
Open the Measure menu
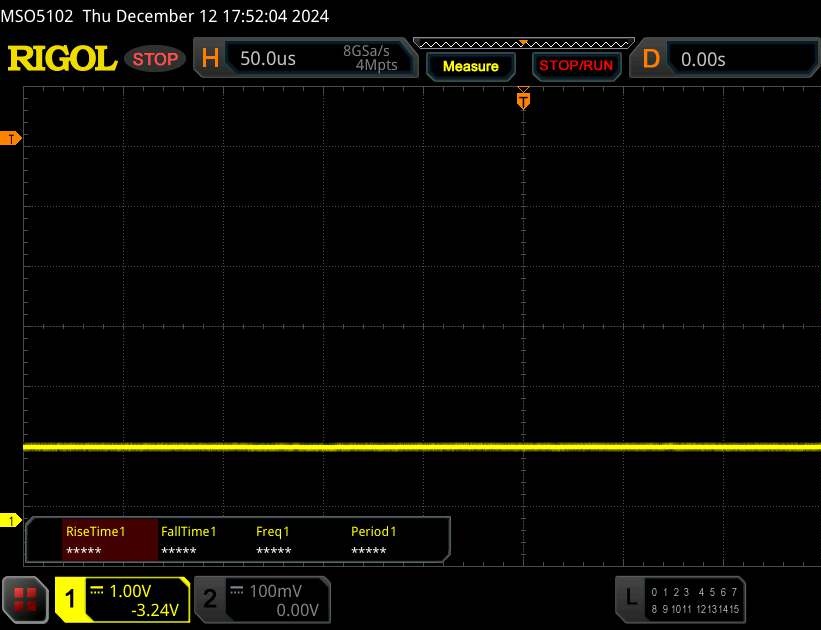click(471, 67)
